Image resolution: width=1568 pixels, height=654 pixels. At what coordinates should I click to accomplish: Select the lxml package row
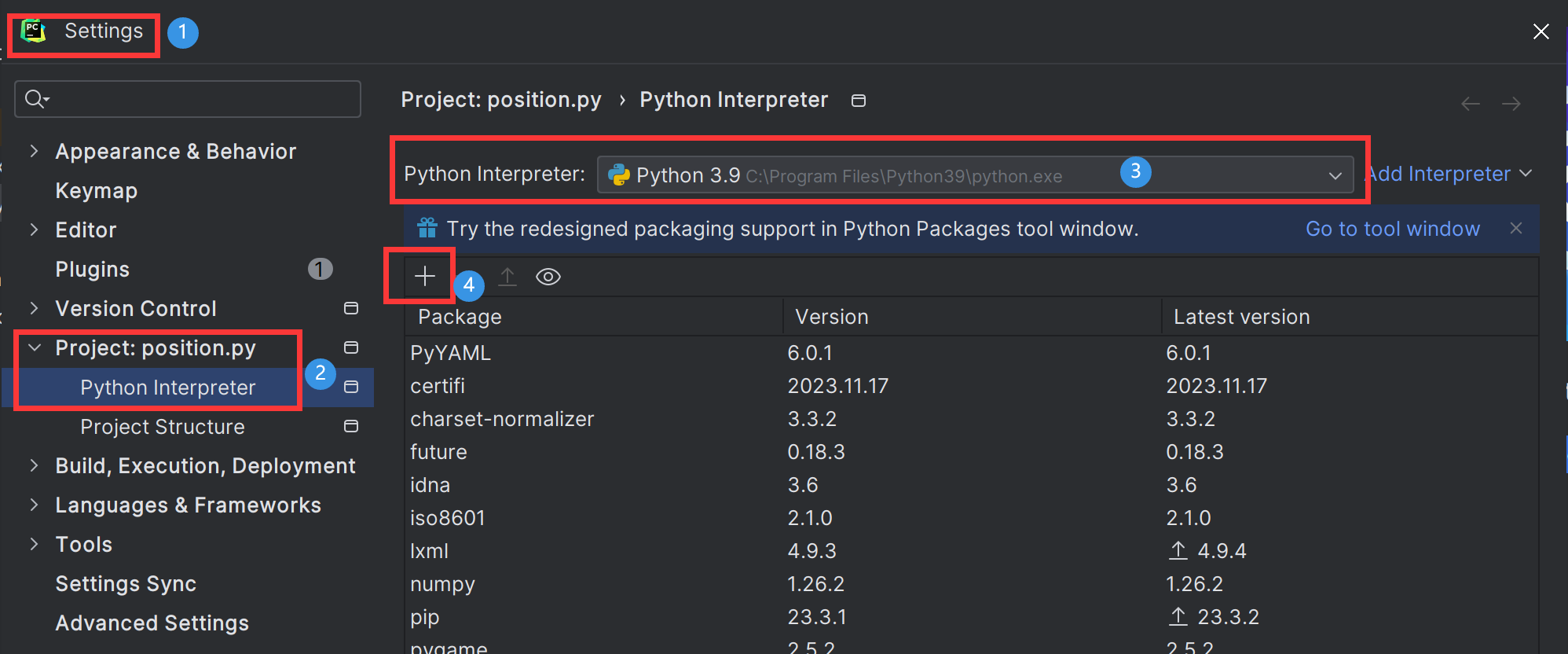coord(971,551)
